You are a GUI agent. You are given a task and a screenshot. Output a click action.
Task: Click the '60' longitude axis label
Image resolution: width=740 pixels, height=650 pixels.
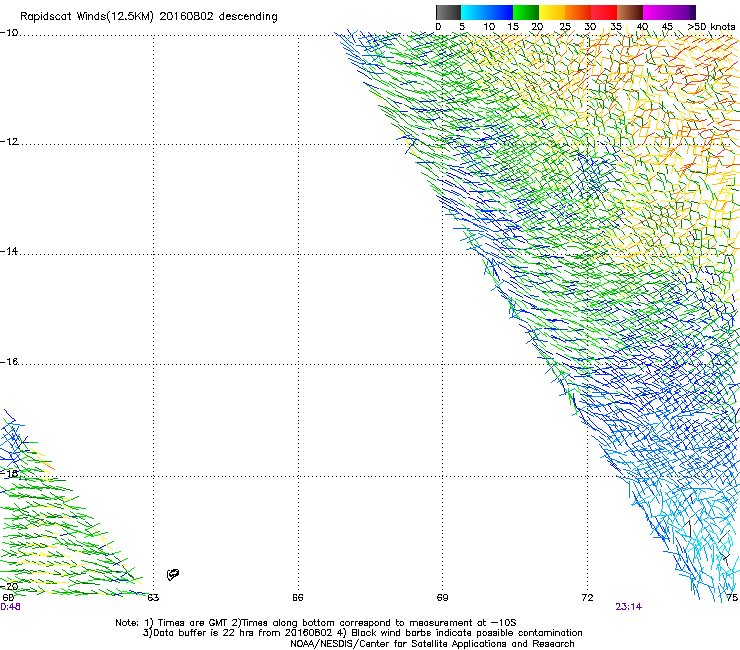[x=8, y=598]
